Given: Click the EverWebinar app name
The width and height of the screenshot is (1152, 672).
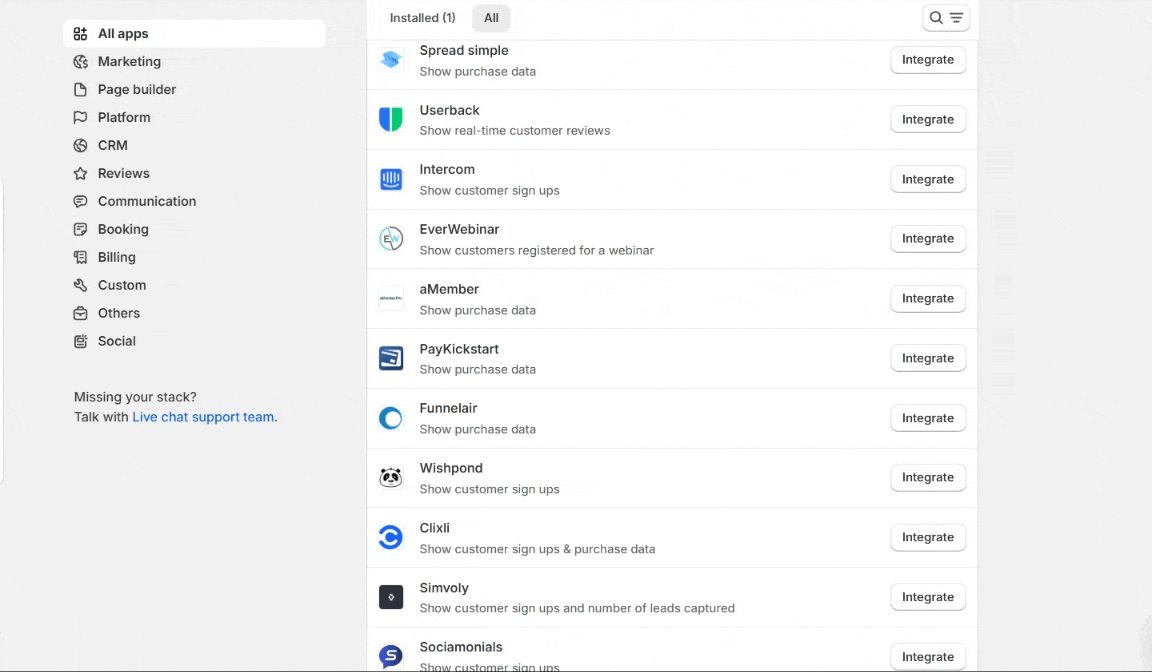Looking at the screenshot, I should click(459, 229).
